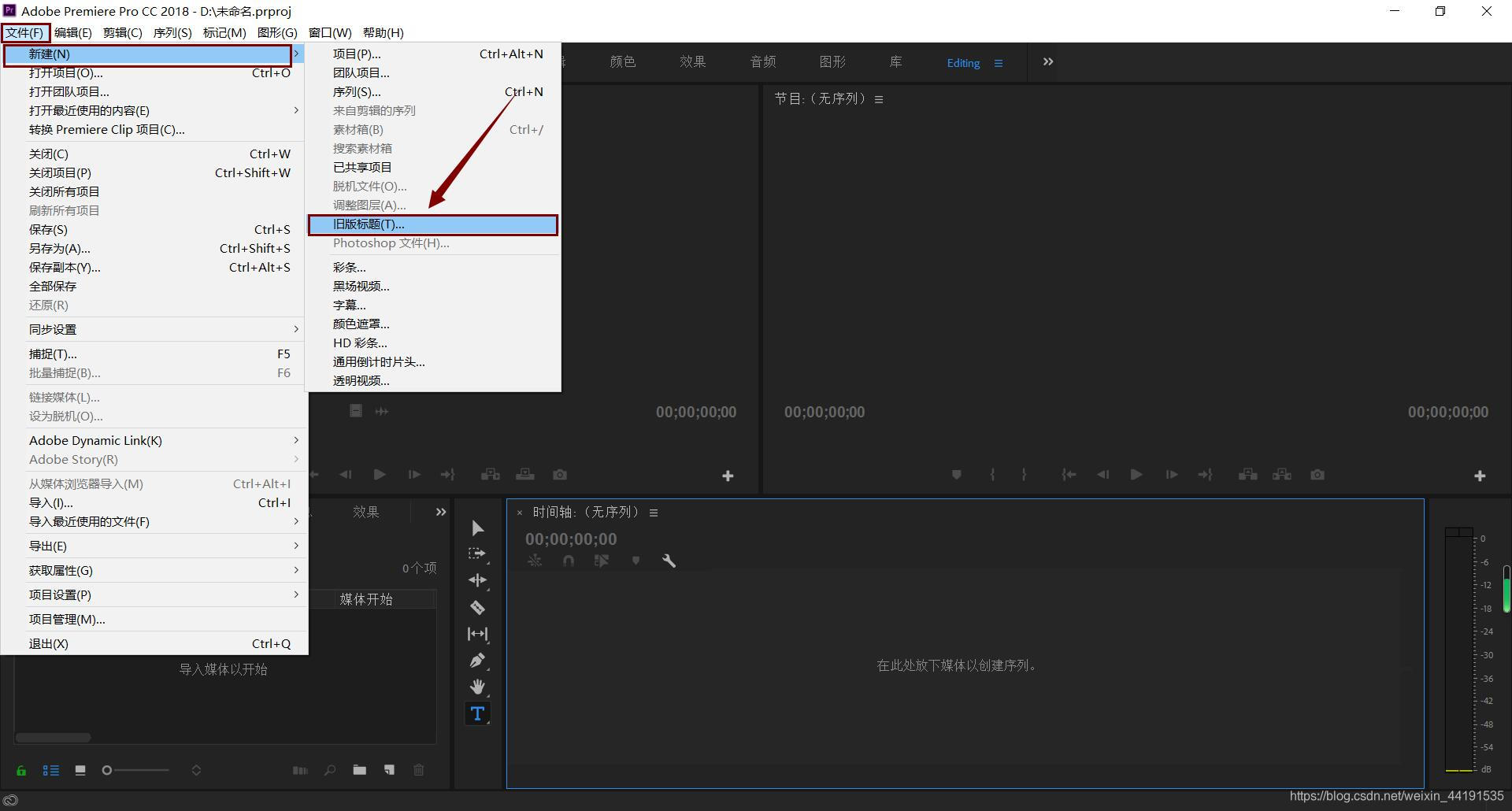Image resolution: width=1512 pixels, height=811 pixels.
Task: Click Export Frame camera in Source monitor
Action: pos(560,475)
